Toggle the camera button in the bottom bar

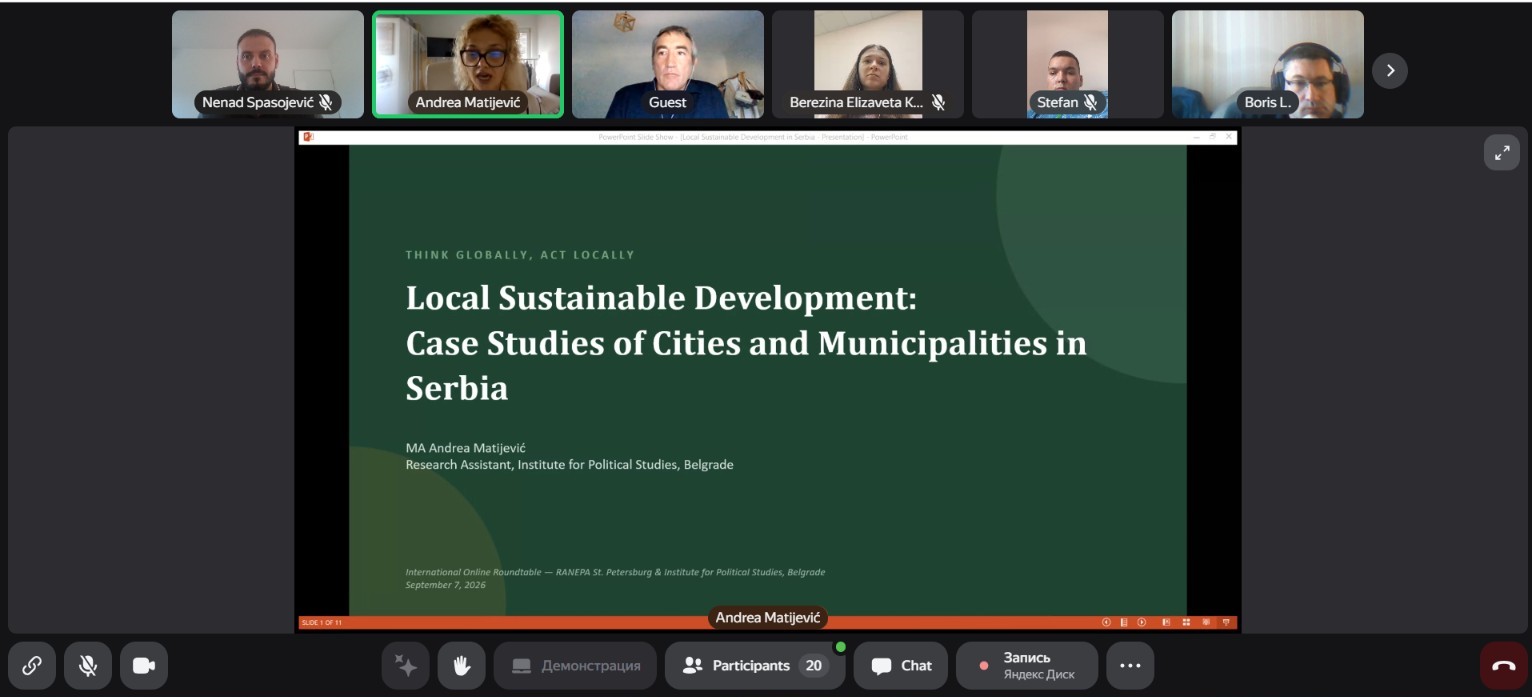coord(144,665)
